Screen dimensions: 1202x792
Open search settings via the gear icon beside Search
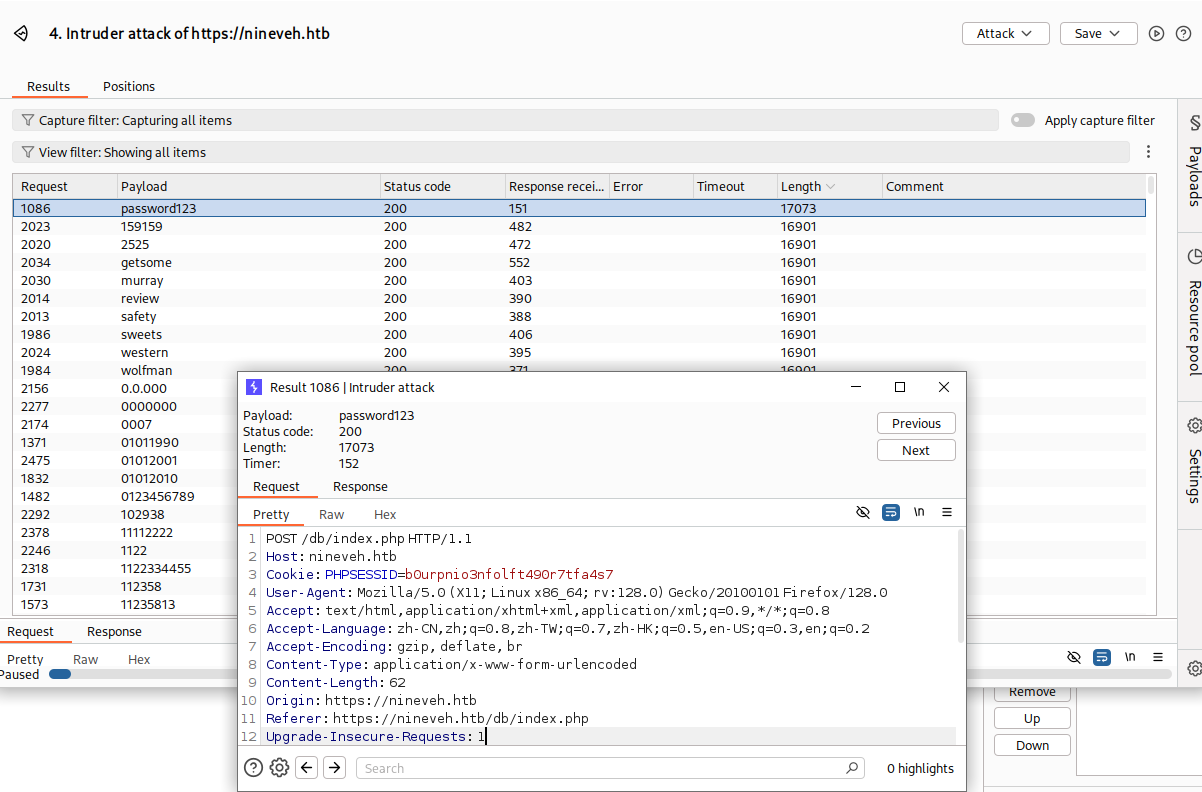[280, 768]
